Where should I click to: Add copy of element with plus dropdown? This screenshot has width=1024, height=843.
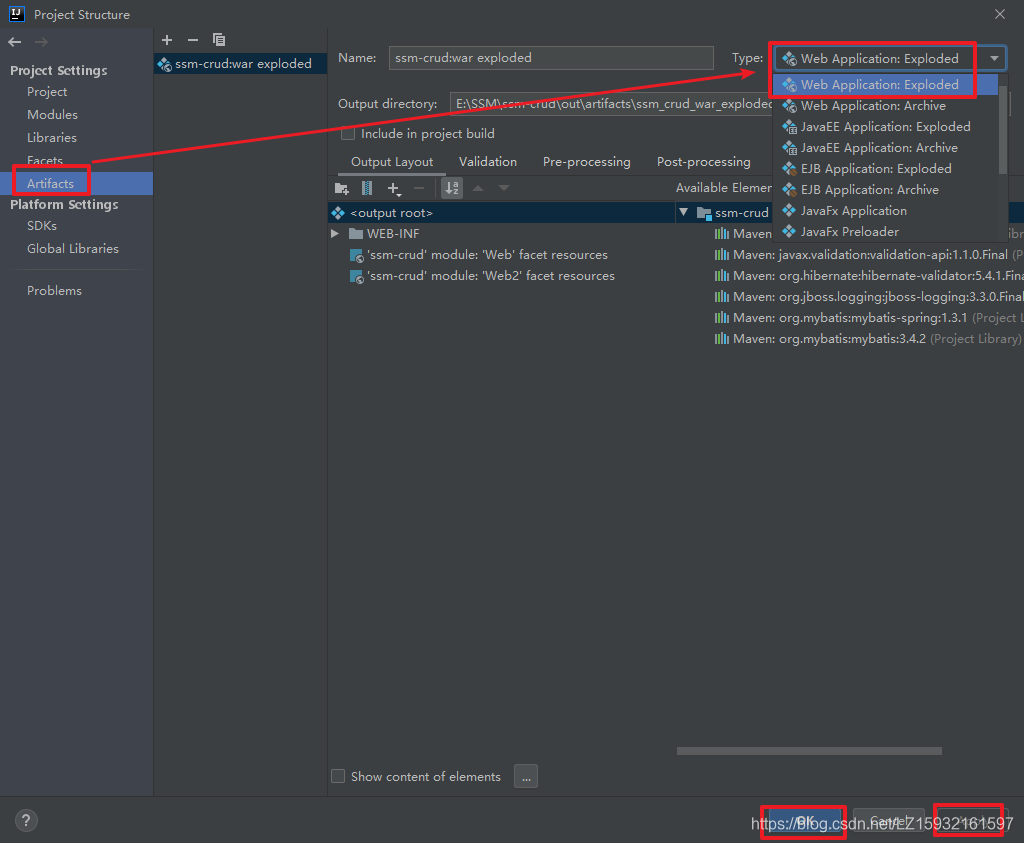(394, 189)
